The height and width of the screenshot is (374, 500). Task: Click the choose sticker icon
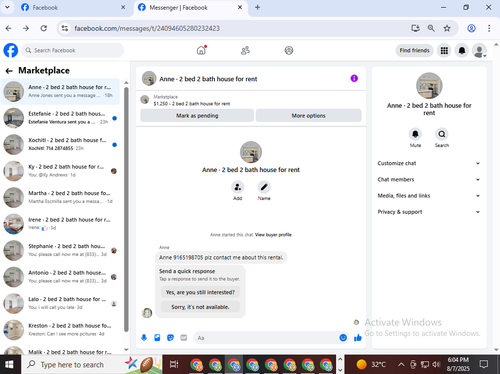point(170,338)
